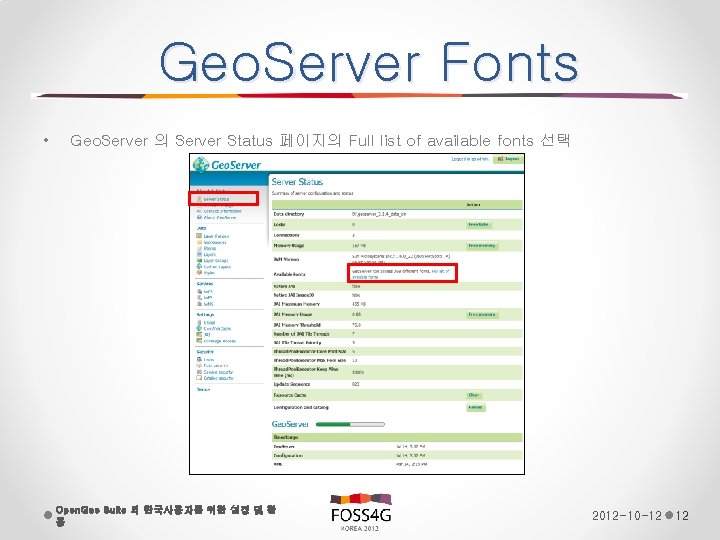Click the JVM Version row label
This screenshot has height=540, width=720.
coord(287,259)
